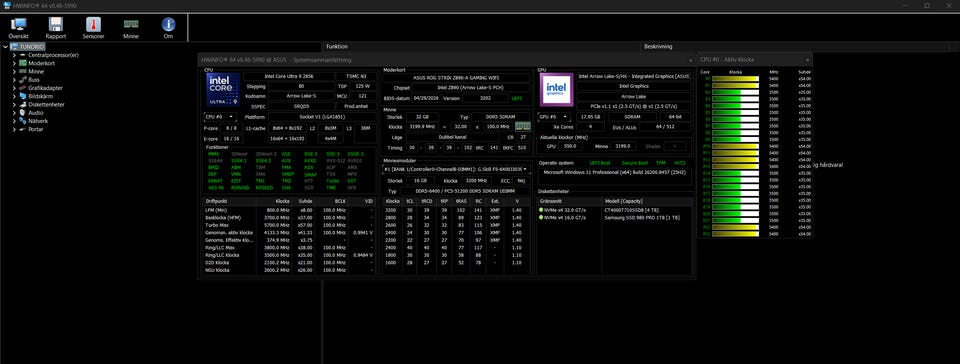Screen dimensions: 960x364
Task: Open the CPU #0 selector dropdown
Action: (x=220, y=116)
